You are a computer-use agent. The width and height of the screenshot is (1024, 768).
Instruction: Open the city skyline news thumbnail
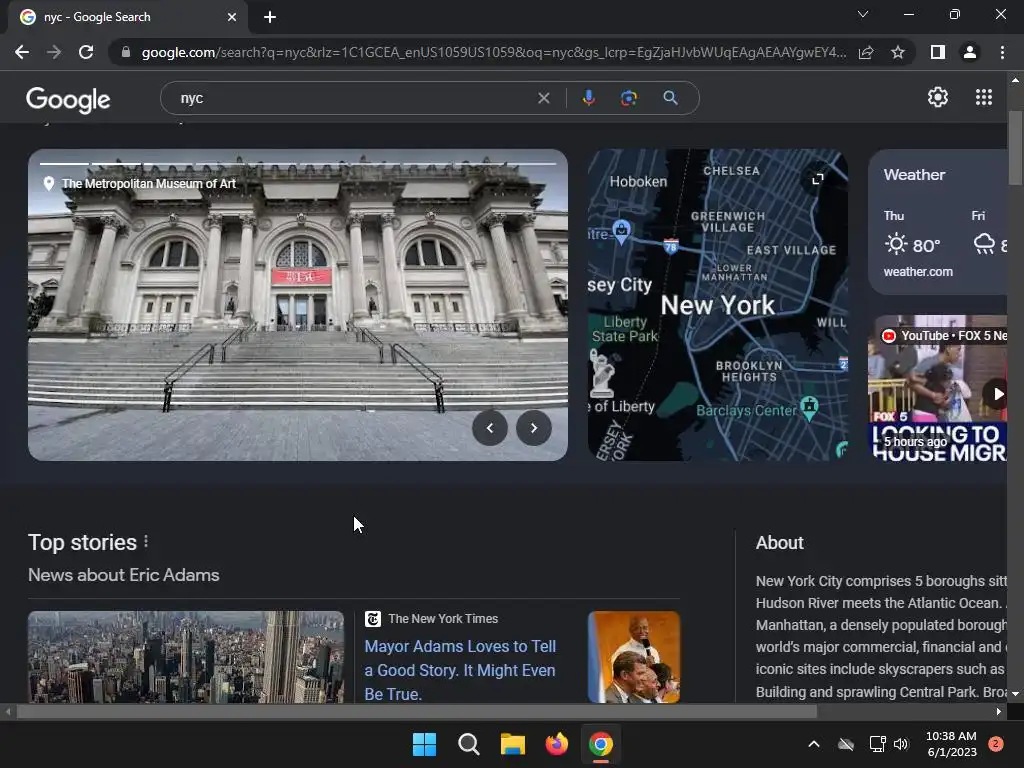(185, 657)
